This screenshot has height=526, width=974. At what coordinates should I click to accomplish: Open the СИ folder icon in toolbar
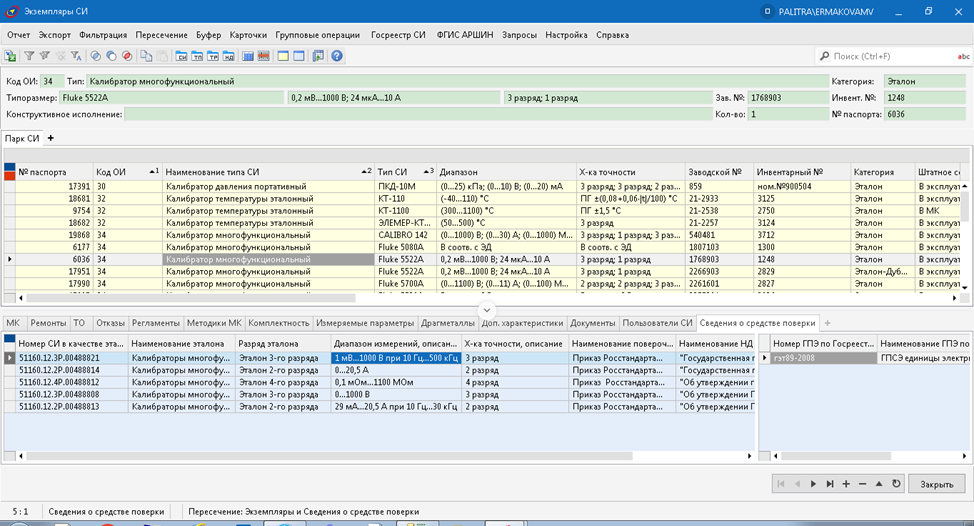coord(181,56)
